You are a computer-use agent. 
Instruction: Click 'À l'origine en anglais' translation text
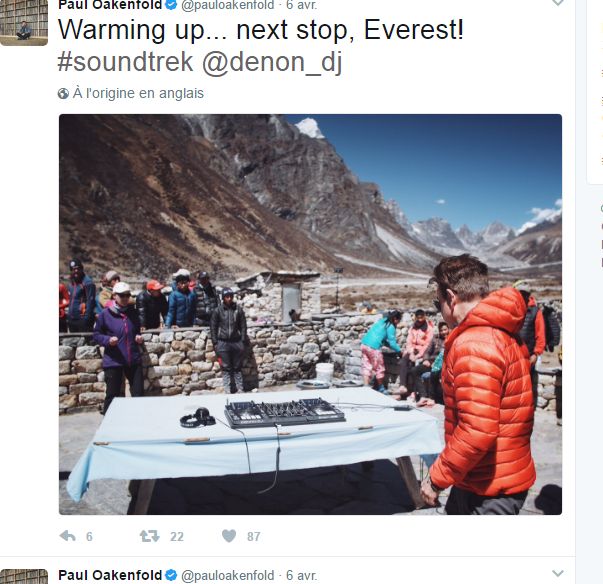click(x=138, y=93)
